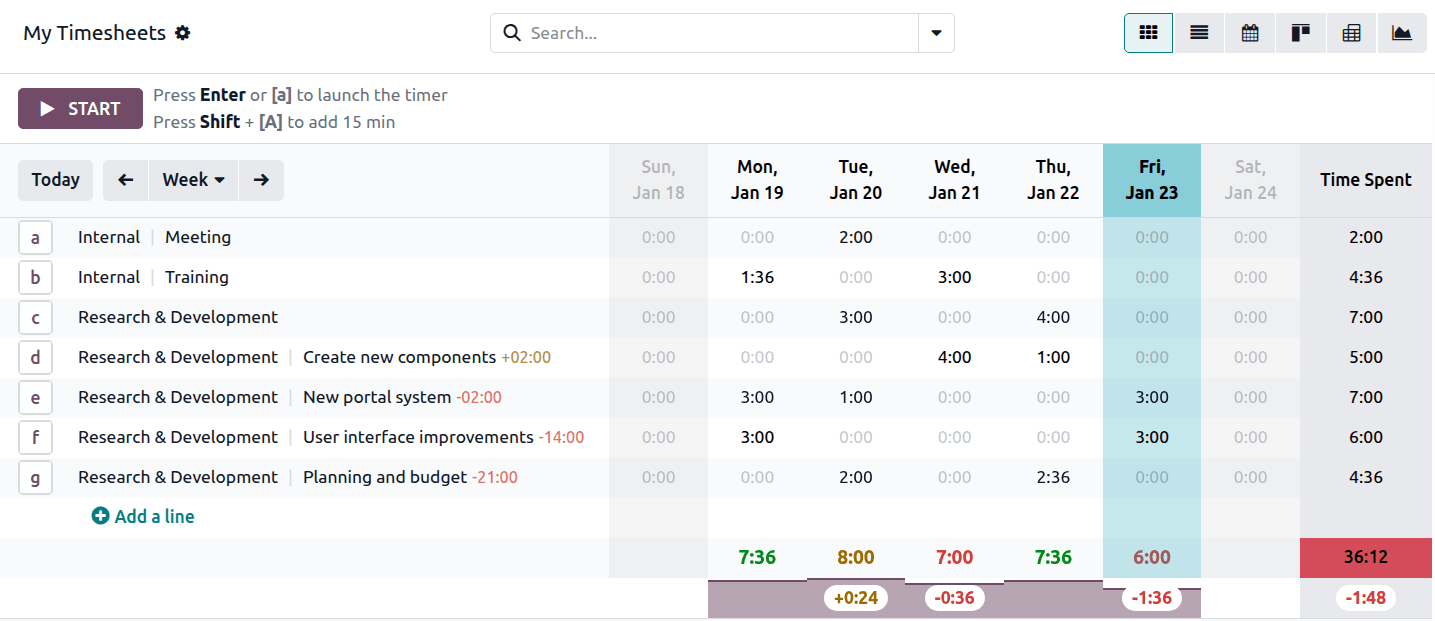This screenshot has width=1435, height=621.
Task: Click the search magnifier icon
Action: point(512,32)
